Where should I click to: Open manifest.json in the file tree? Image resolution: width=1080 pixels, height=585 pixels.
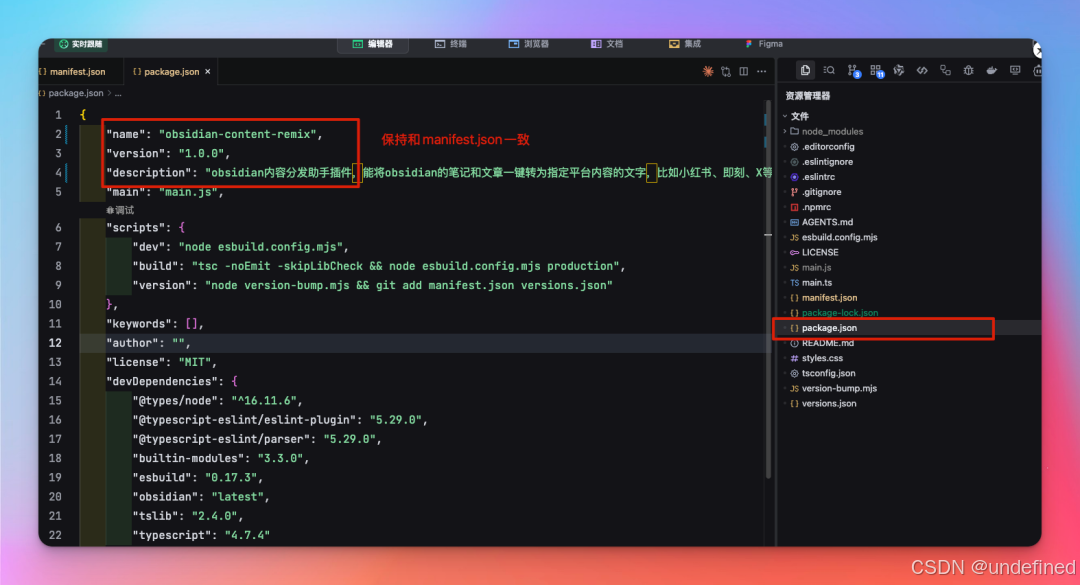pyautogui.click(x=829, y=298)
